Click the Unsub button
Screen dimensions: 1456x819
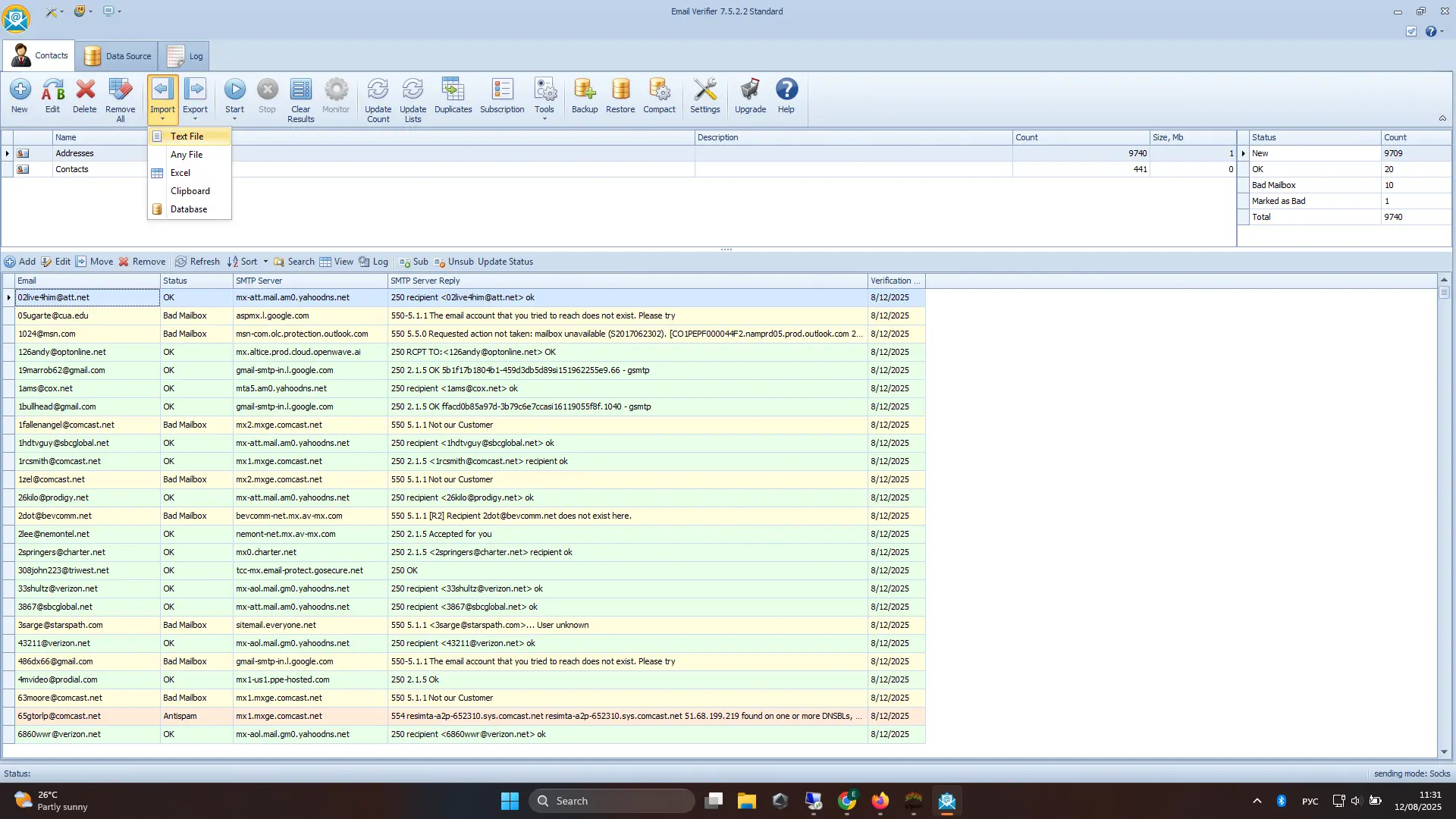(x=453, y=262)
